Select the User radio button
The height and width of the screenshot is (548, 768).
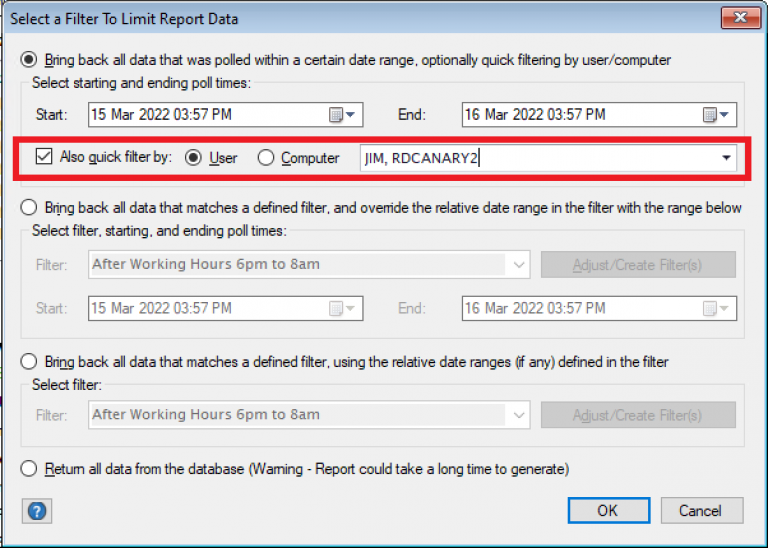point(193,158)
